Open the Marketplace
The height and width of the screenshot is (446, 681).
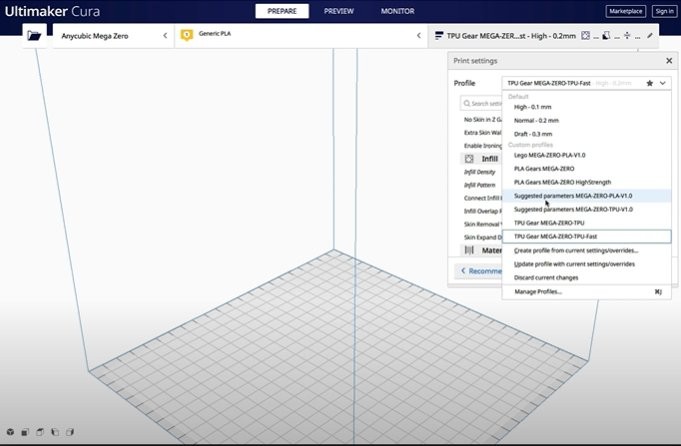[x=626, y=11]
